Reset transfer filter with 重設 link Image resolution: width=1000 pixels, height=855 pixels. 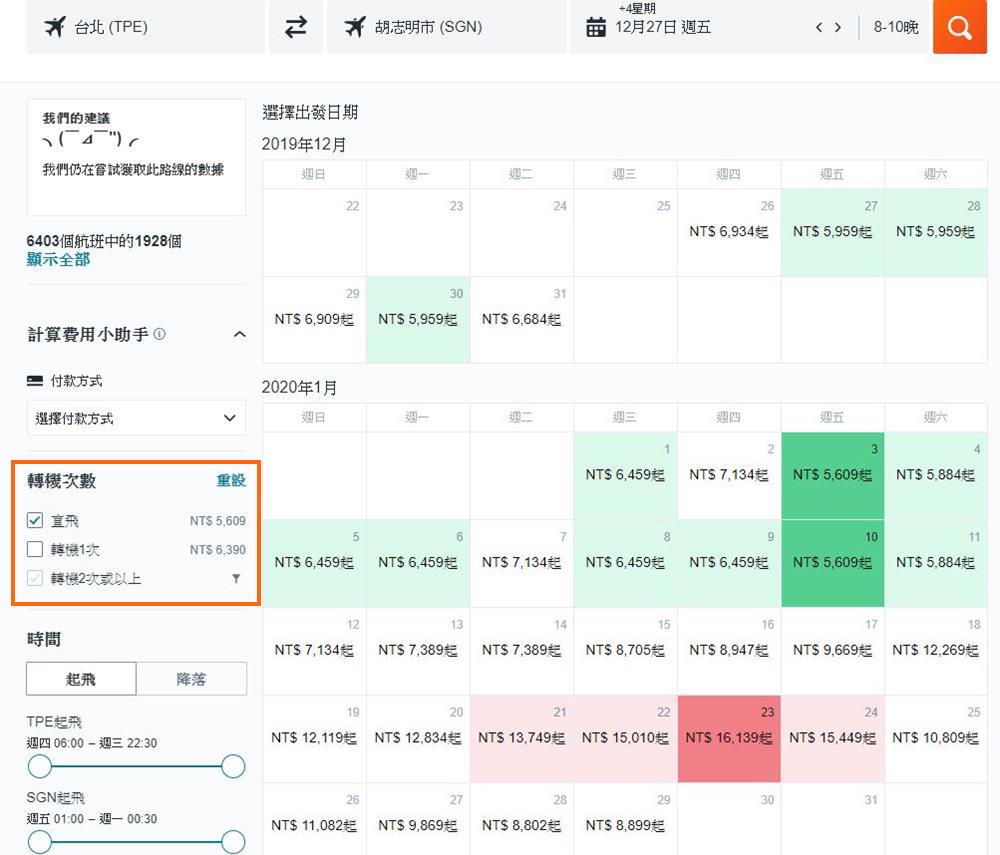pyautogui.click(x=231, y=481)
